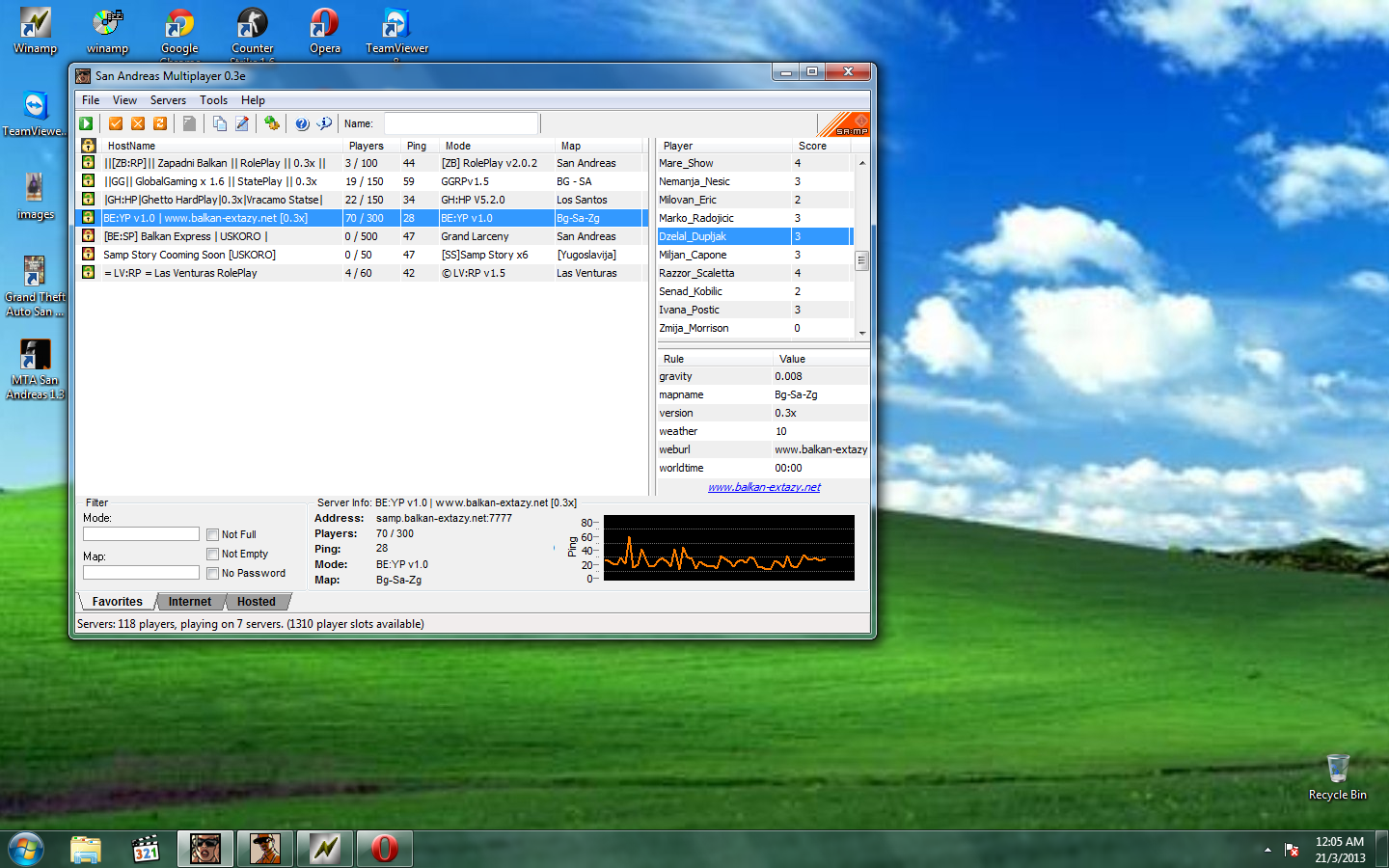
Task: Sort servers by the HostName column header
Action: point(220,146)
